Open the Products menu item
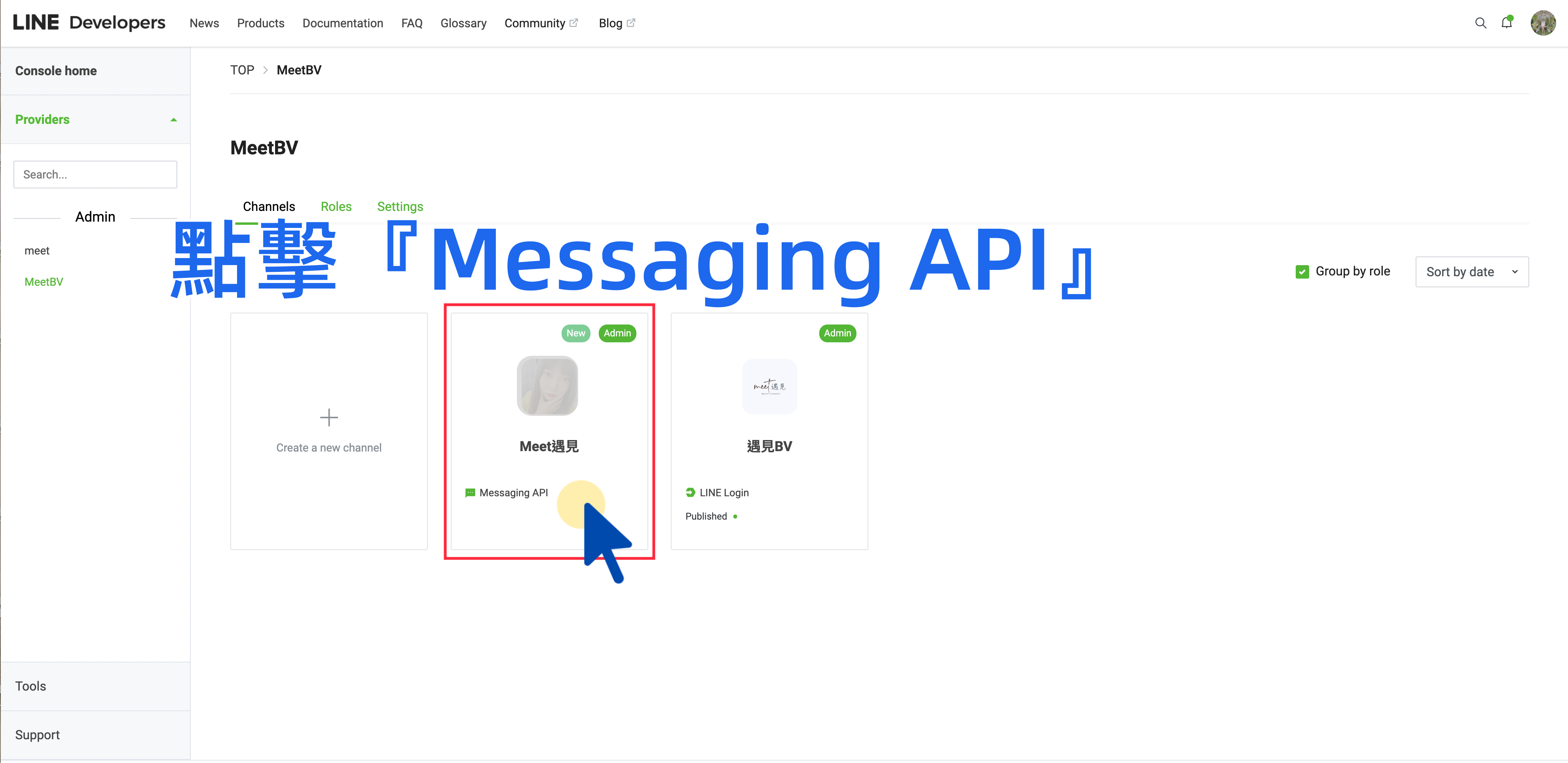This screenshot has width=1568, height=763. [260, 23]
